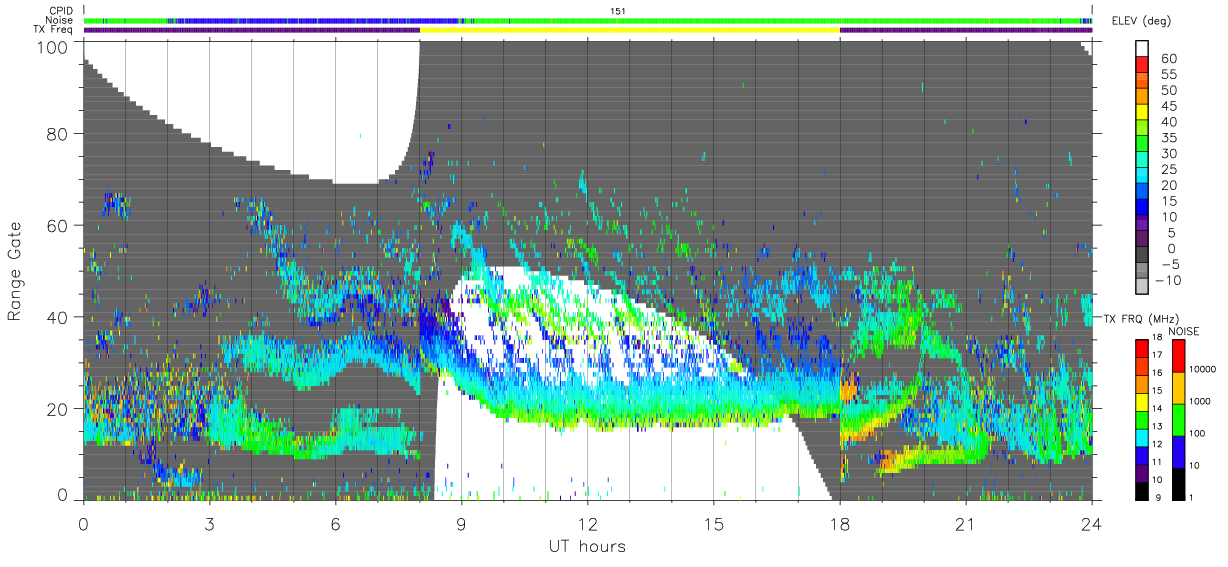Click the 1 label at NOISE bar bottom
This screenshot has height=567, width=1228.
pos(1192,497)
